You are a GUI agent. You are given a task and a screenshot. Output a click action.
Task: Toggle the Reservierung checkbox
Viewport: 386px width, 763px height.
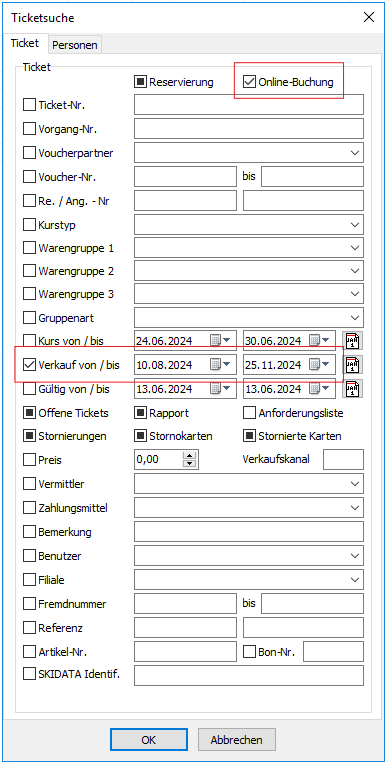[141, 82]
